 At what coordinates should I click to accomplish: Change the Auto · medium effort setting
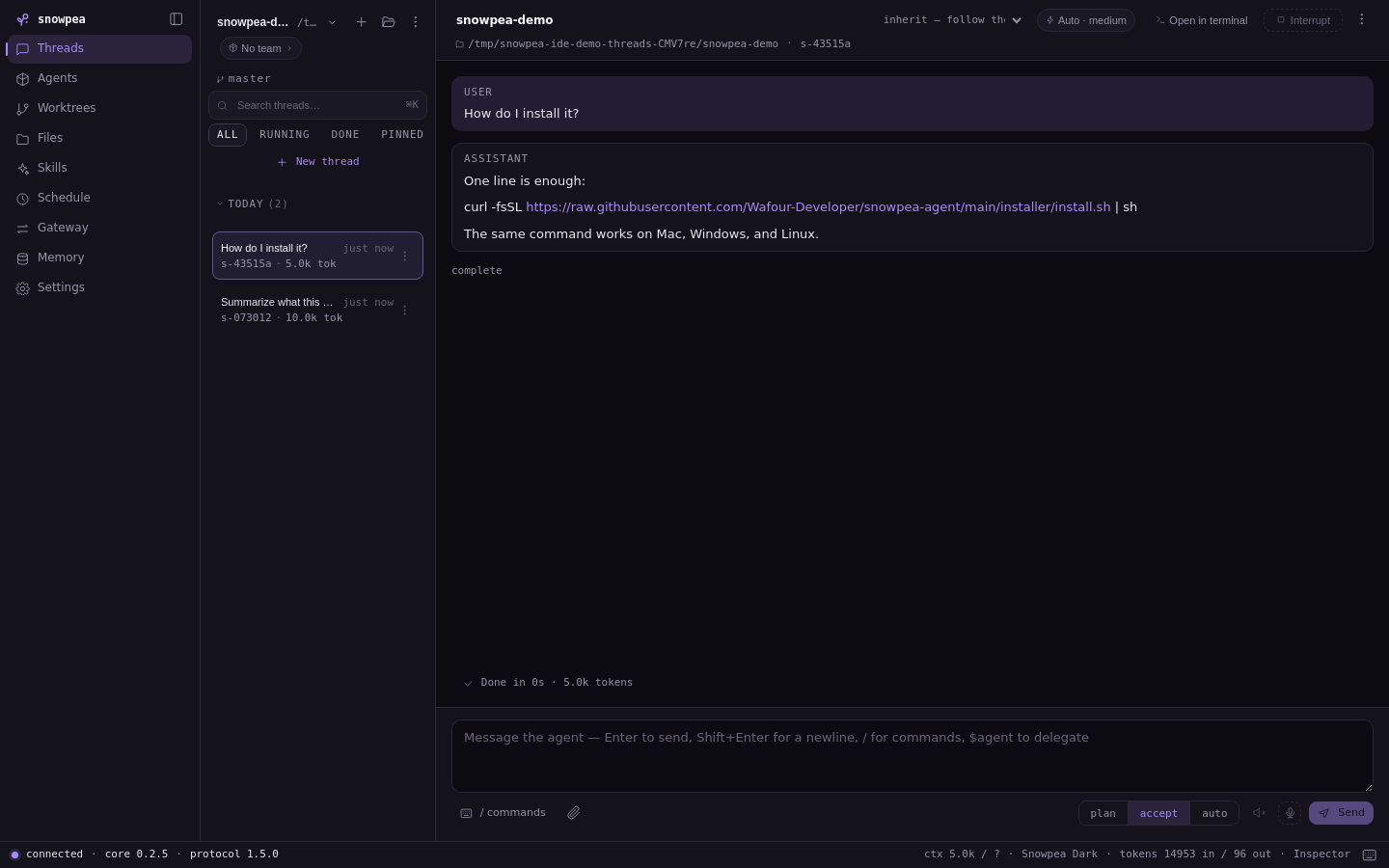pyautogui.click(x=1086, y=20)
